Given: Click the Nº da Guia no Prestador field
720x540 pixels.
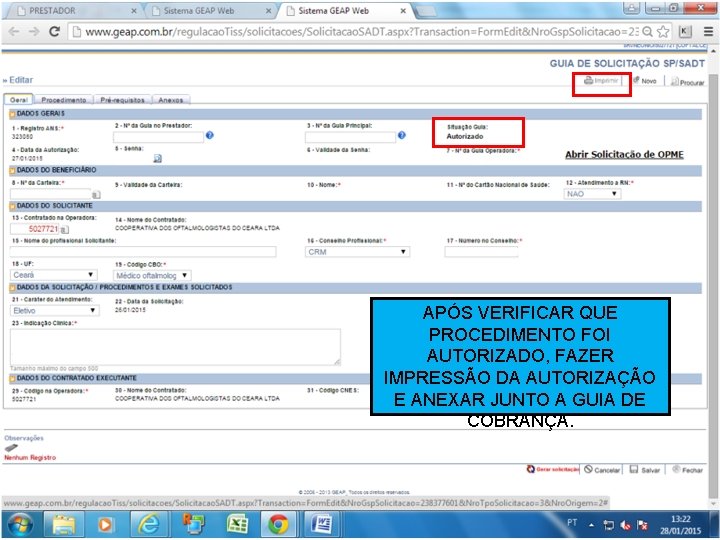Looking at the screenshot, I should pos(158,137).
